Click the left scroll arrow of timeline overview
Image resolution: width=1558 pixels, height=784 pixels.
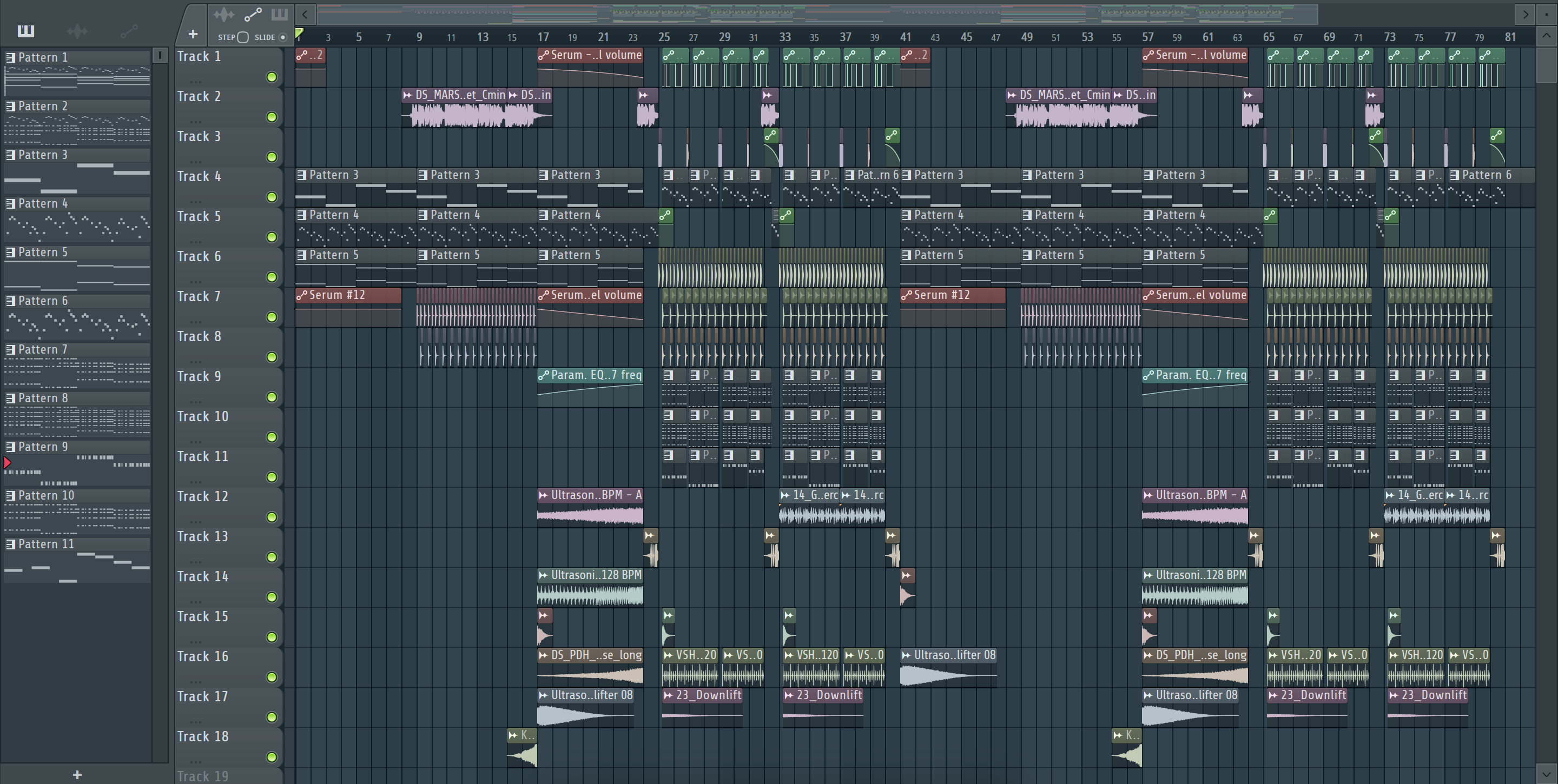[x=306, y=15]
